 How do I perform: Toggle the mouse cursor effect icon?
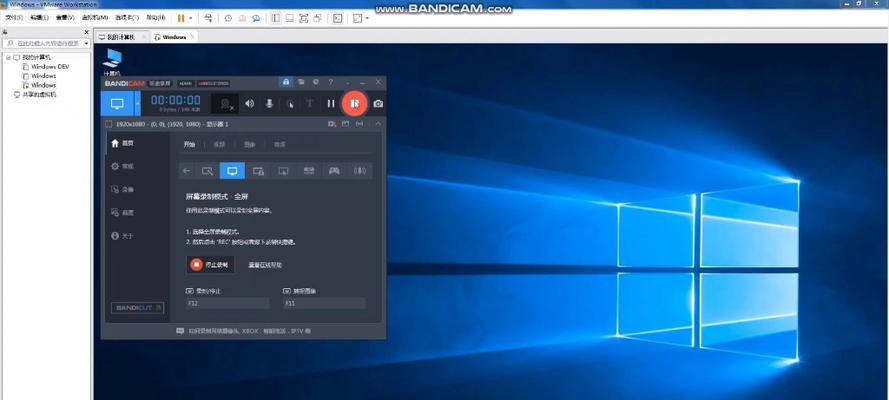[290, 104]
